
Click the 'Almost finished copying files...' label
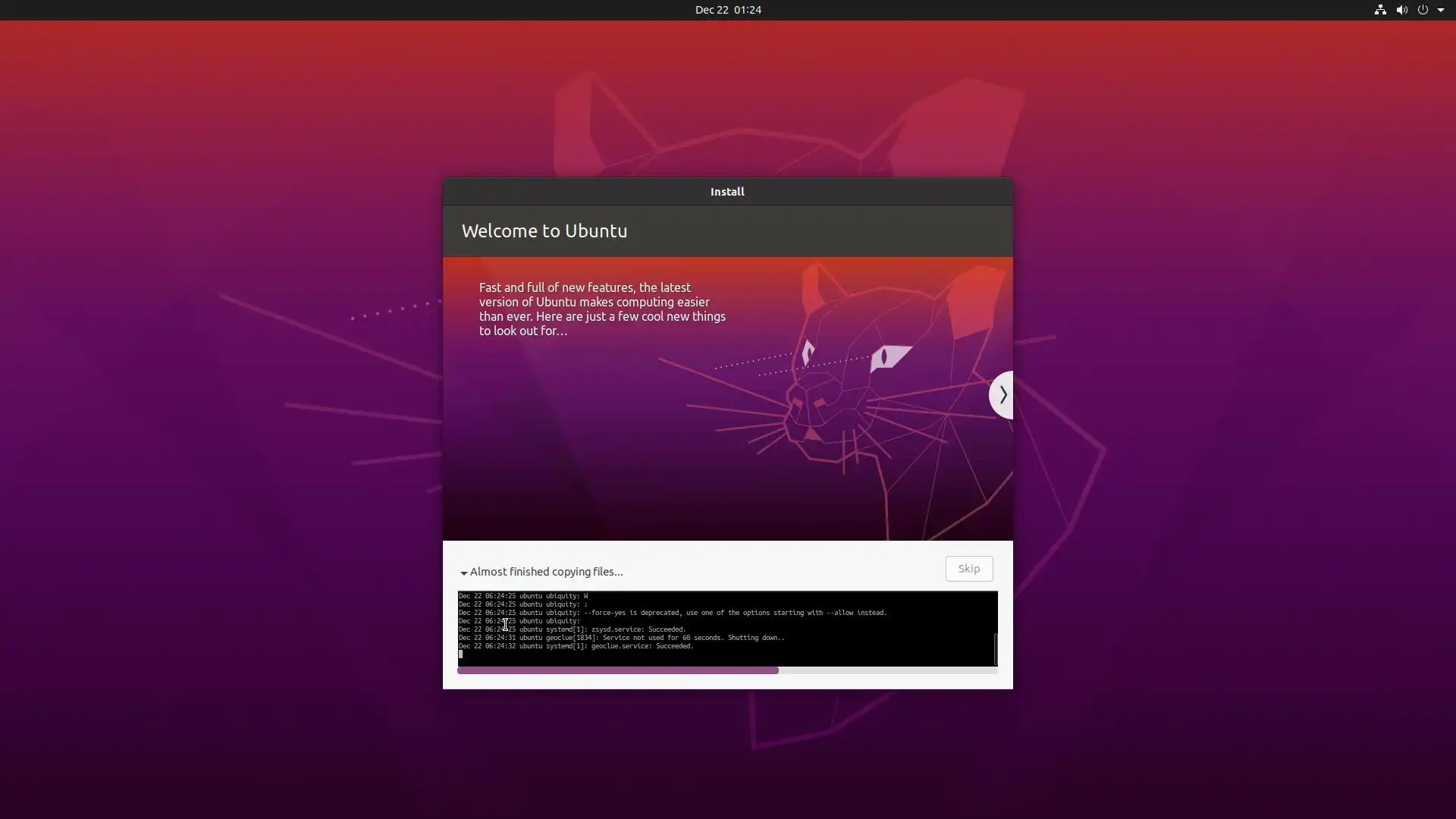[x=546, y=572]
